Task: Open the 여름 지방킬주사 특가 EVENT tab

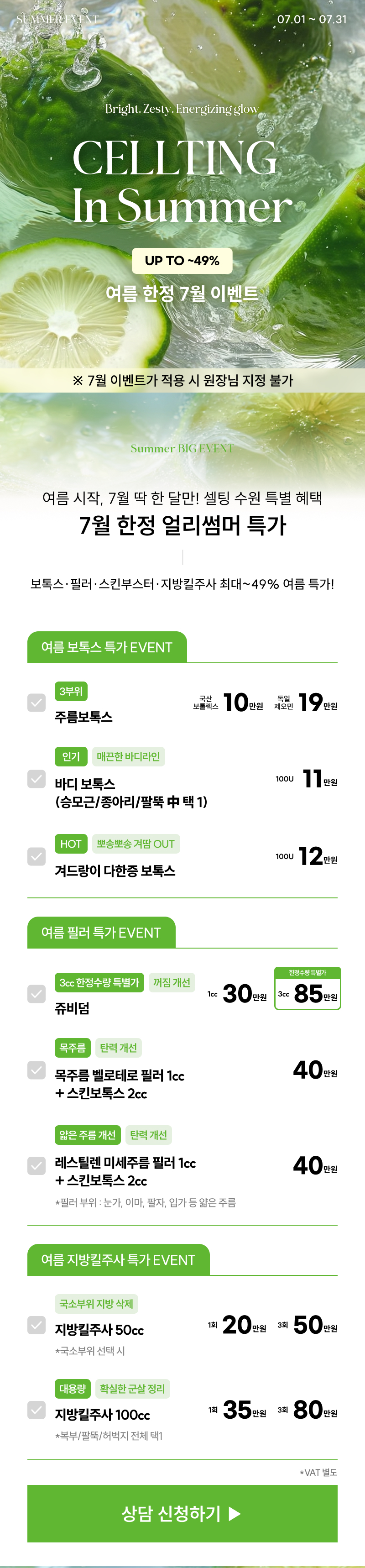Action: click(119, 1260)
